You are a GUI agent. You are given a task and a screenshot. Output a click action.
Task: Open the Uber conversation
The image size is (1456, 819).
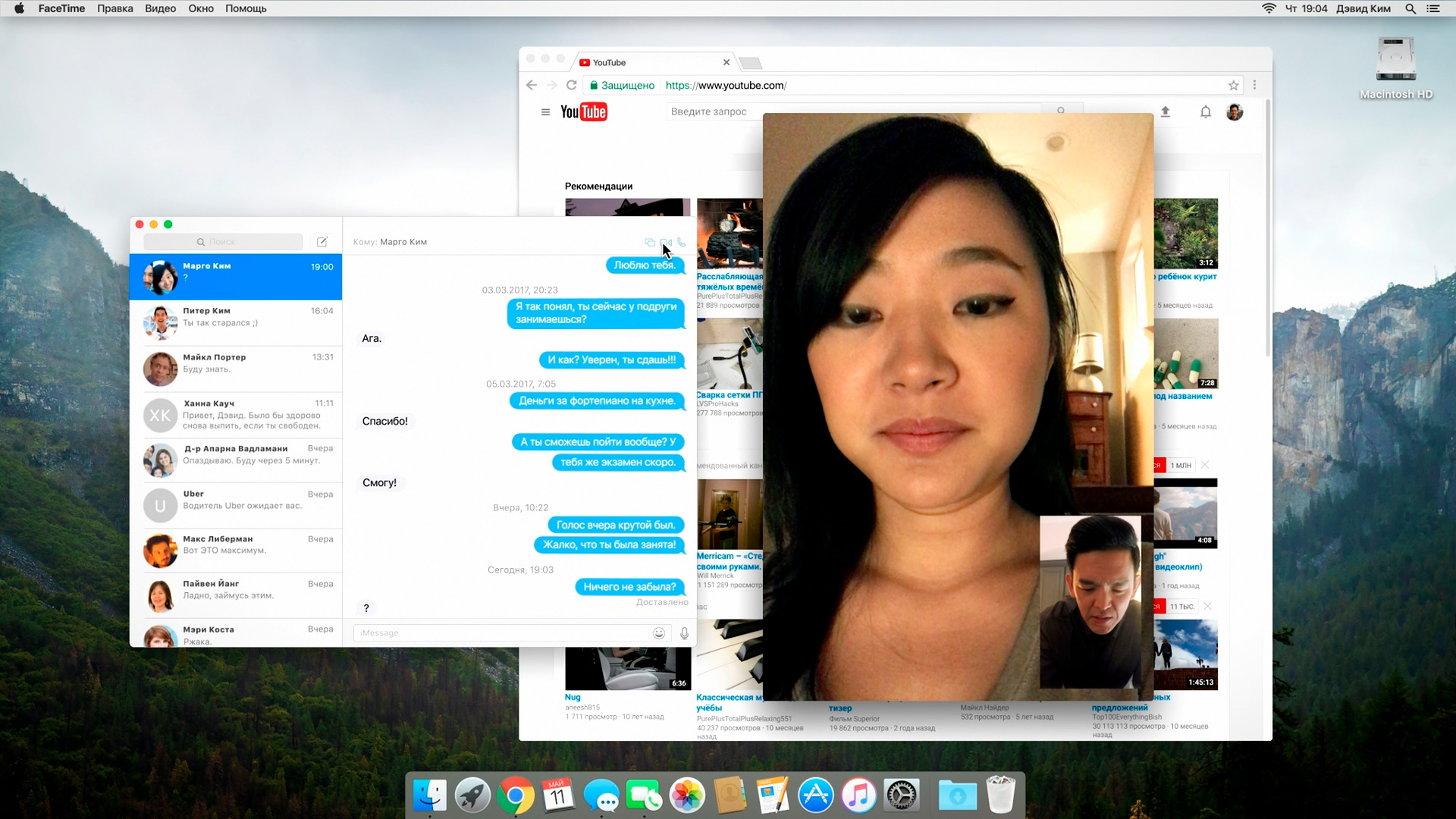236,505
